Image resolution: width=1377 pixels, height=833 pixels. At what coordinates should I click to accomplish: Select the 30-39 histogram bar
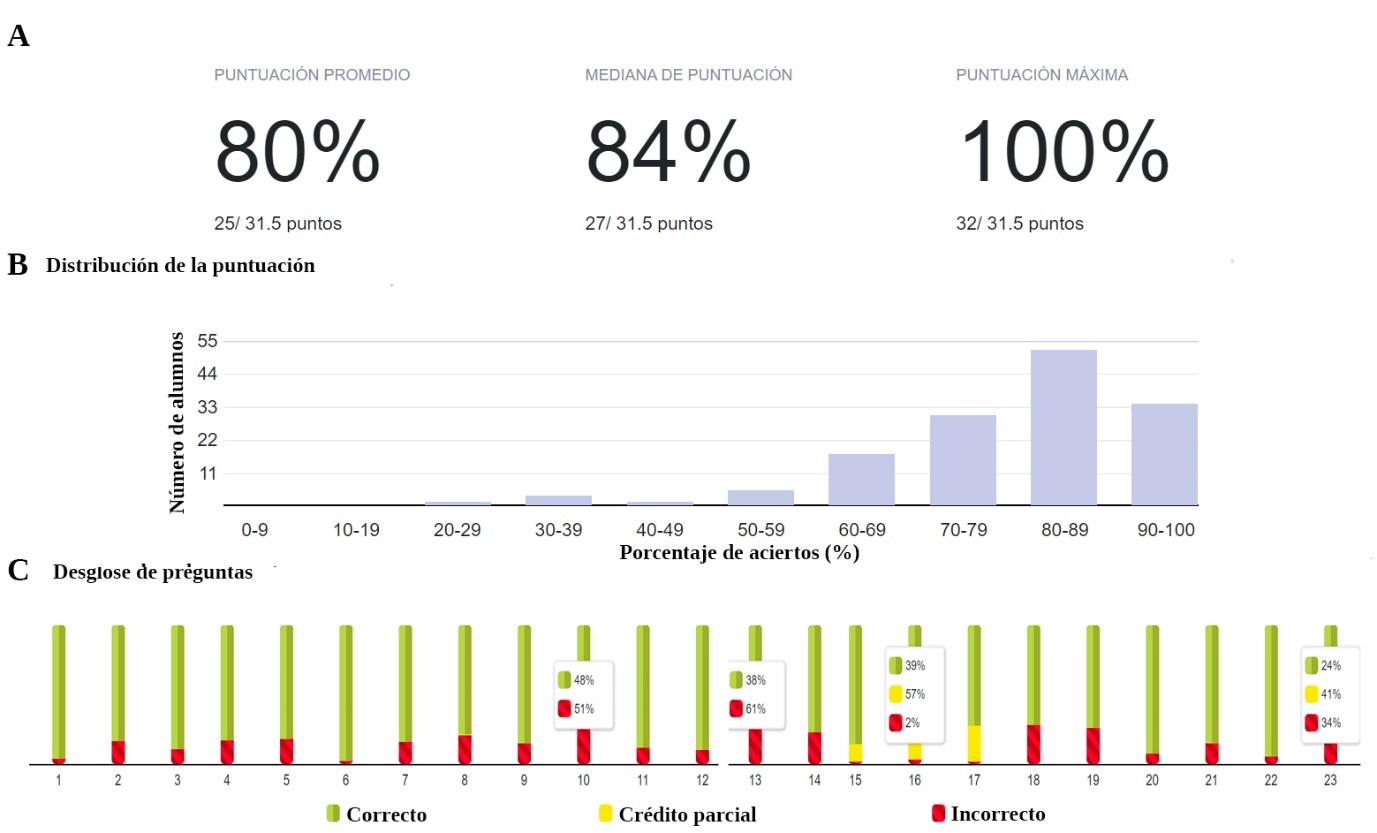pyautogui.click(x=559, y=500)
